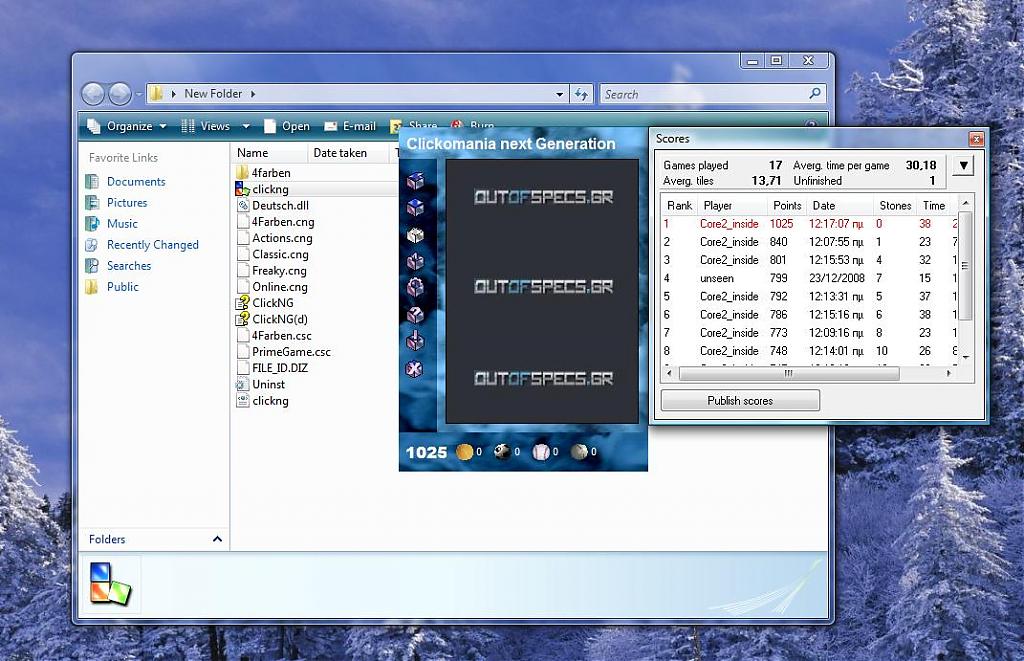This screenshot has height=661, width=1024.
Task: Click the clickng preview thumbnail in details pane
Action: tap(110, 583)
